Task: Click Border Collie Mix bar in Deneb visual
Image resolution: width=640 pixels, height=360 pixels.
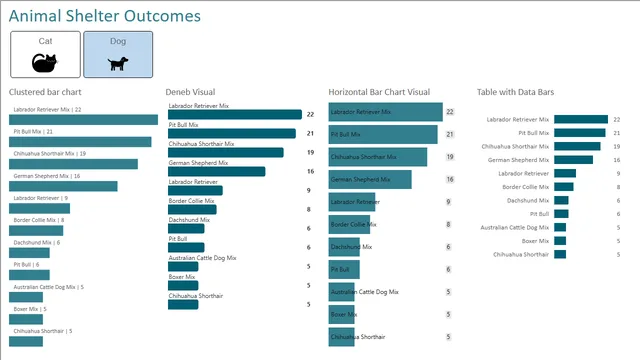Action: click(x=192, y=209)
